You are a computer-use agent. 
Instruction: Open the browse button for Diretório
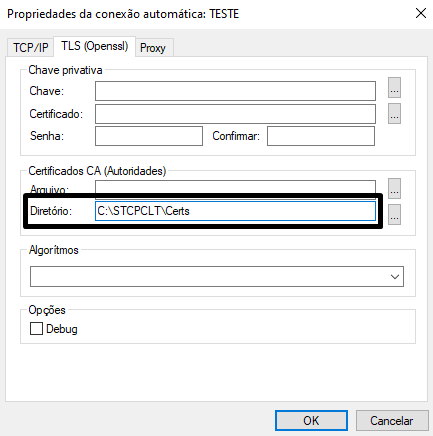[x=394, y=215]
